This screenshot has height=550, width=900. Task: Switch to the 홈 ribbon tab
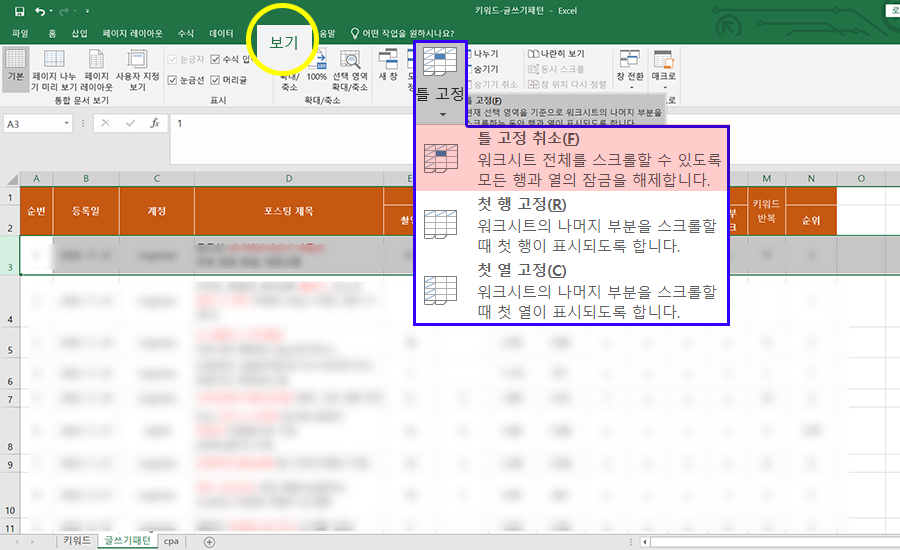pyautogui.click(x=52, y=33)
